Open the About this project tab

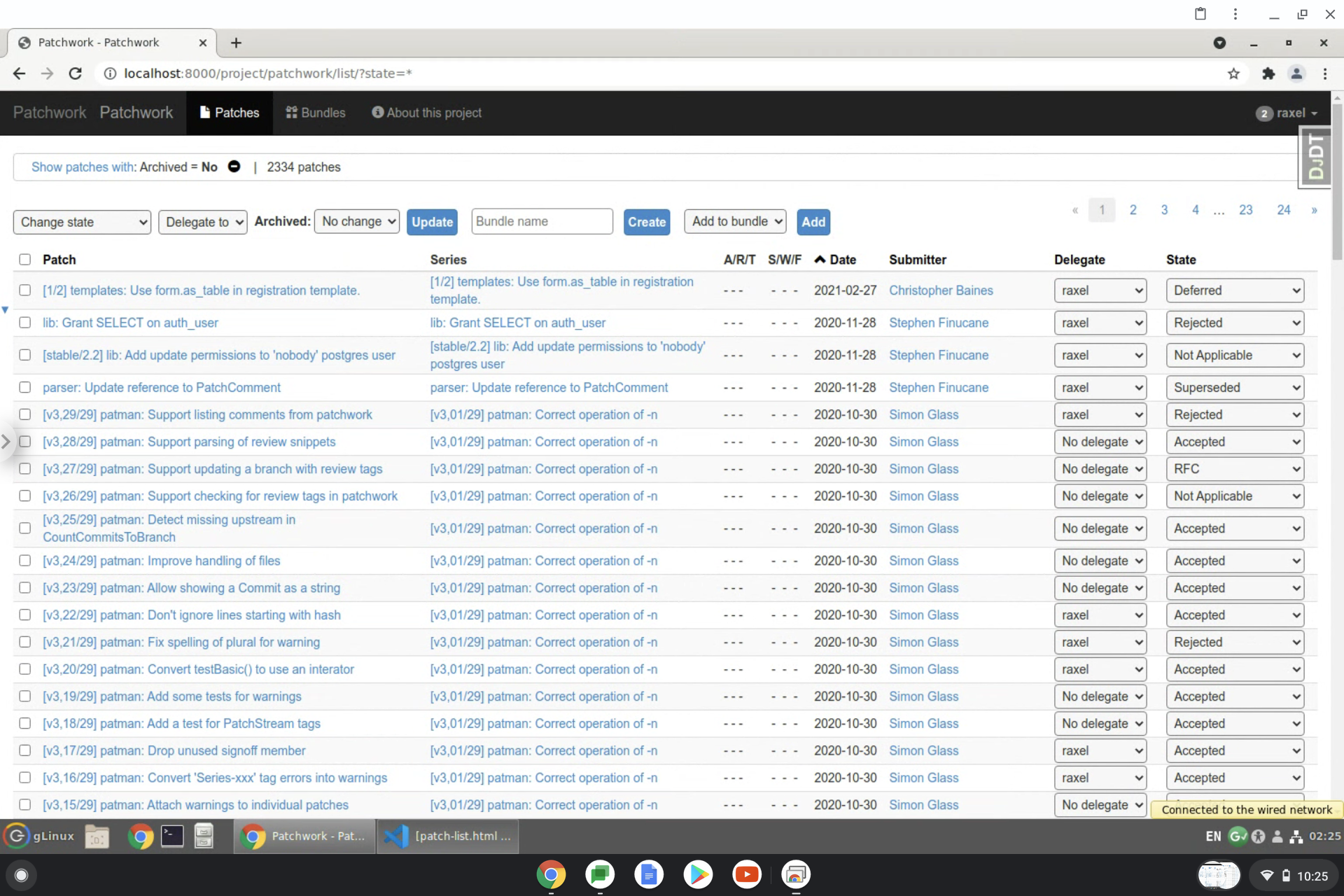pyautogui.click(x=426, y=113)
